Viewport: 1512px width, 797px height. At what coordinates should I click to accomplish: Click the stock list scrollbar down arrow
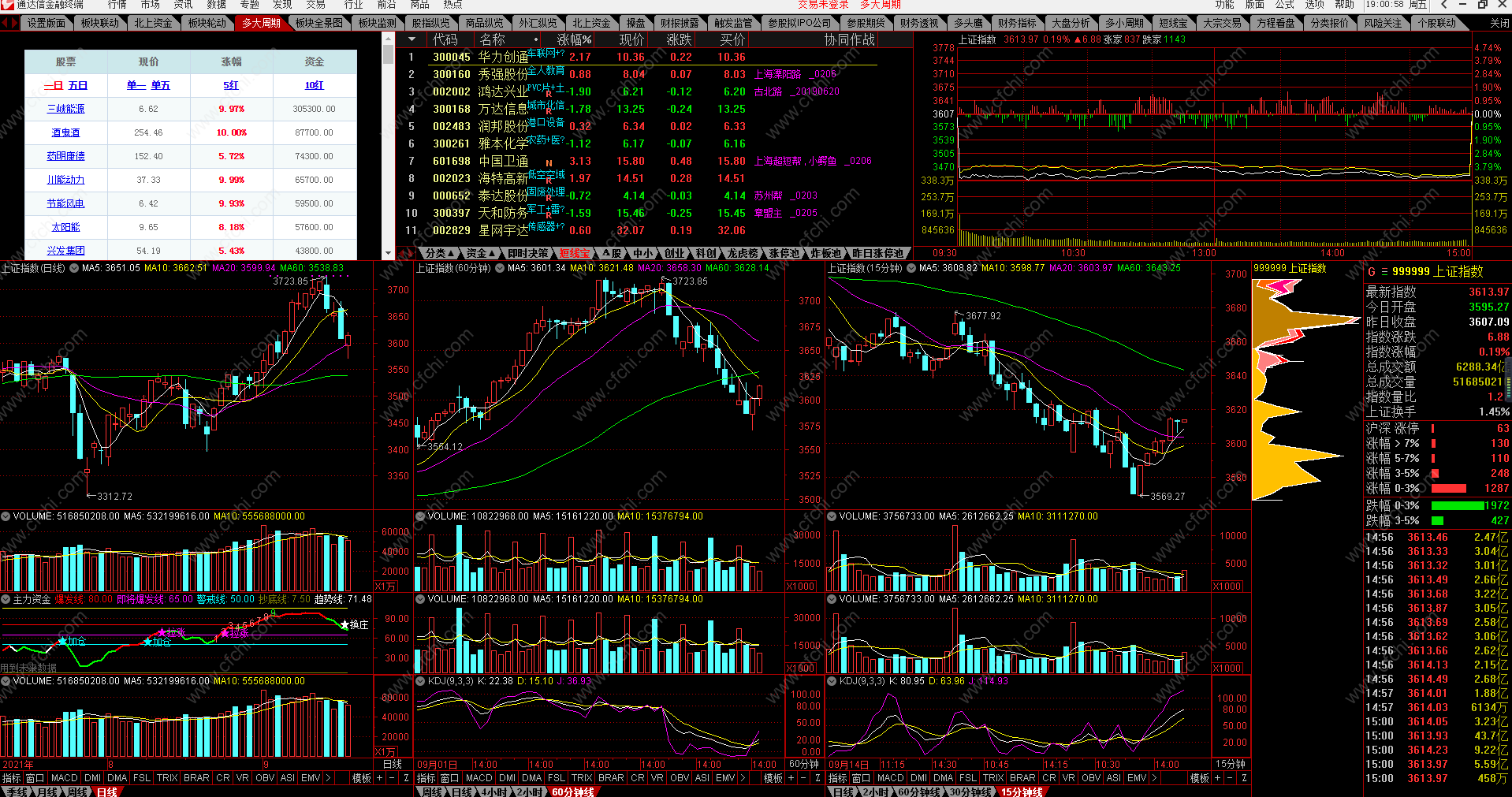tap(388, 254)
